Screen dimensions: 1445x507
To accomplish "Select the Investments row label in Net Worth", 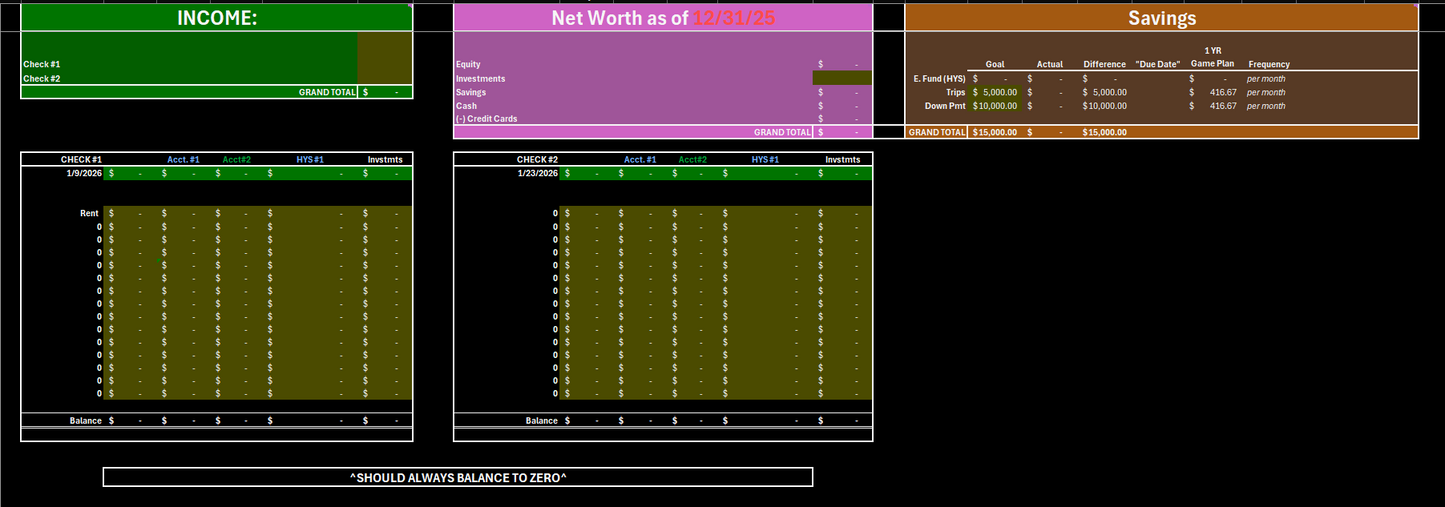I will pyautogui.click(x=480, y=78).
